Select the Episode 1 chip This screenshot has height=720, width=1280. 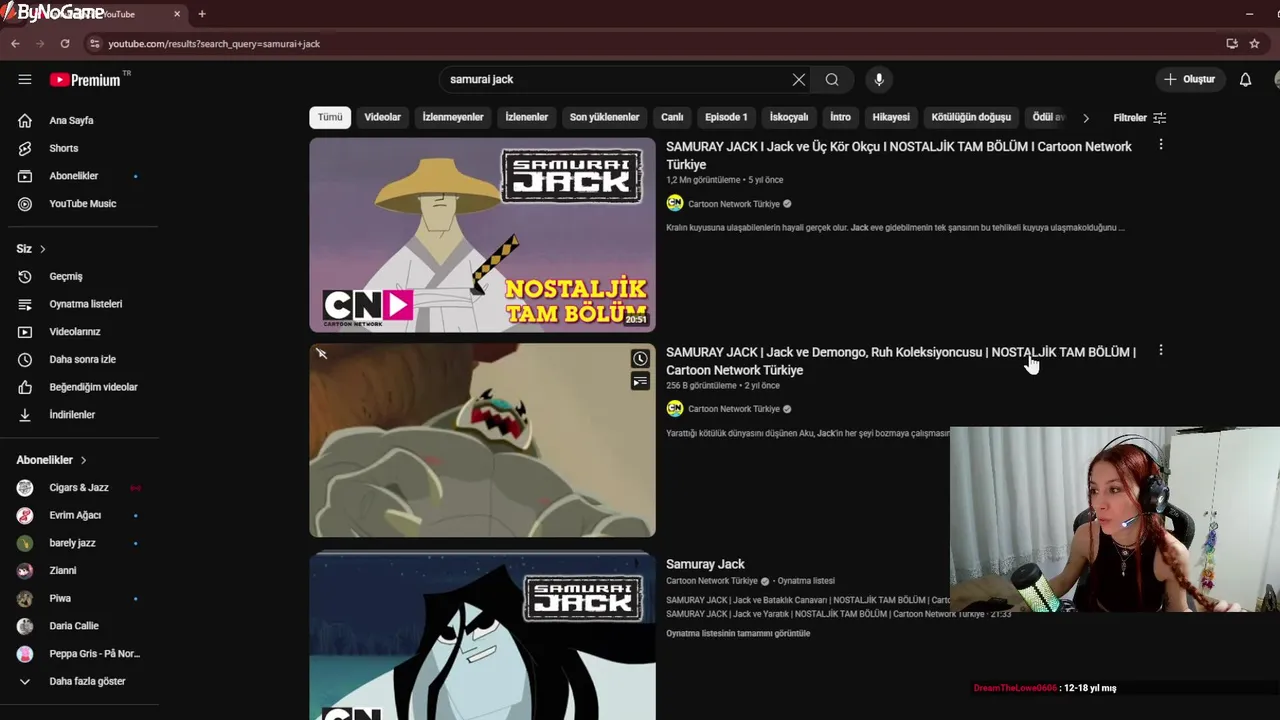pos(726,117)
